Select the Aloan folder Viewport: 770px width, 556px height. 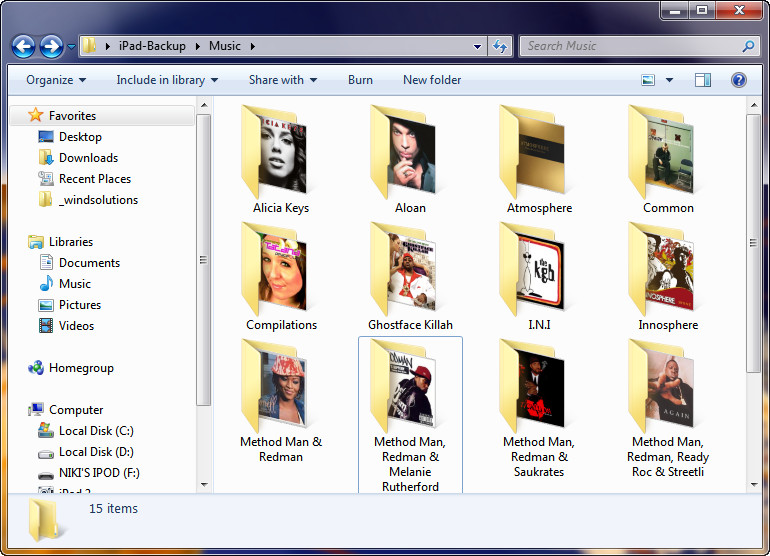(410, 160)
